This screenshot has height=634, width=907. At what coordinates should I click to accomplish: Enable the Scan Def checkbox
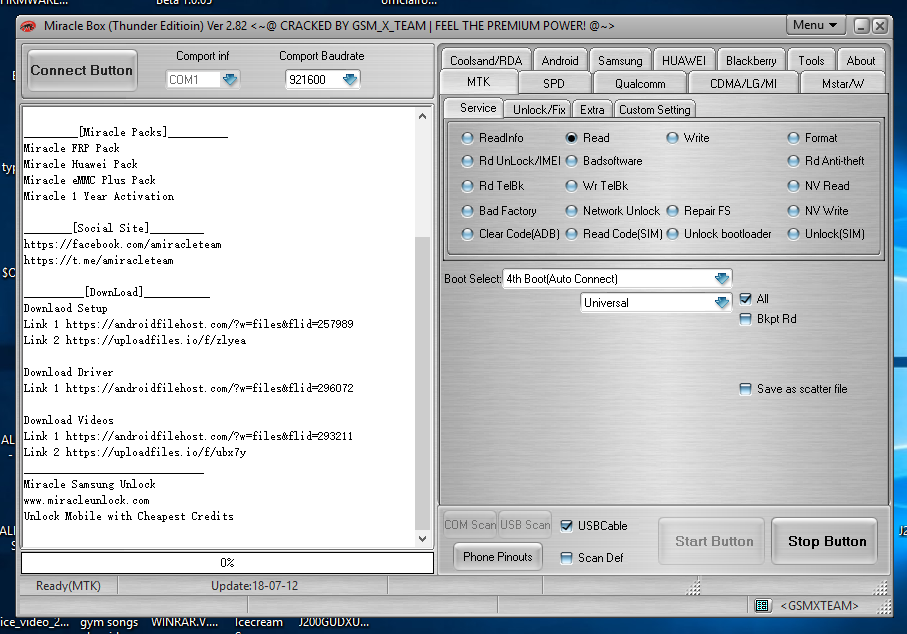pos(566,558)
